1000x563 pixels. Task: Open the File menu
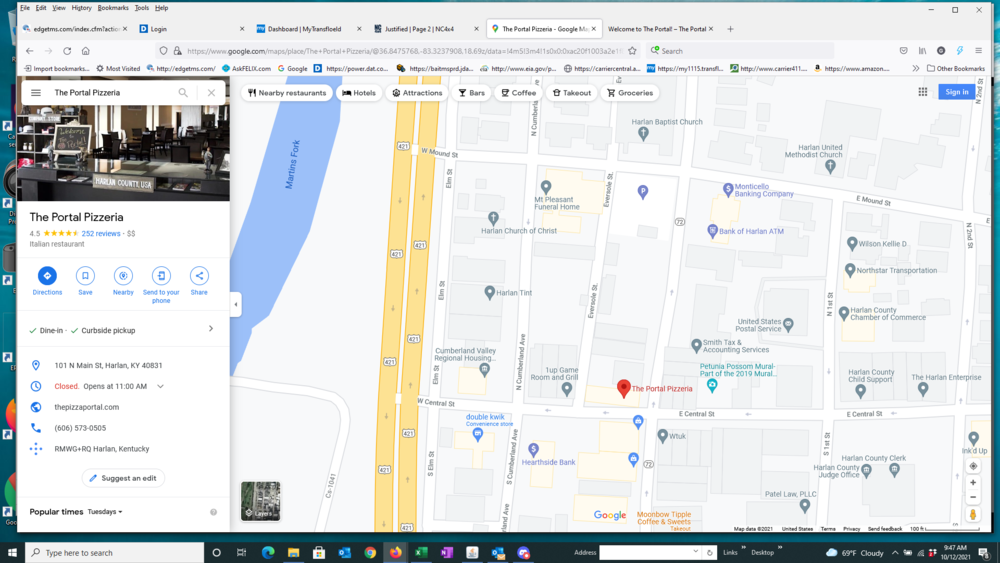click(25, 8)
